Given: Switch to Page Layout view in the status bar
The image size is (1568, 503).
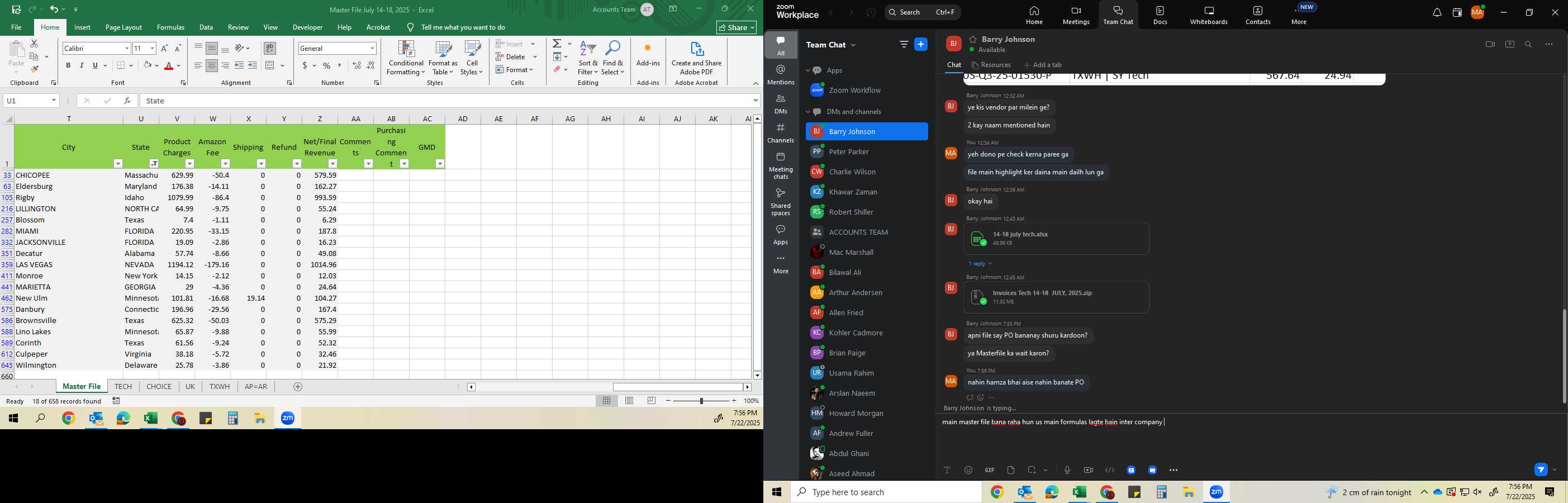Looking at the screenshot, I should pos(629,401).
